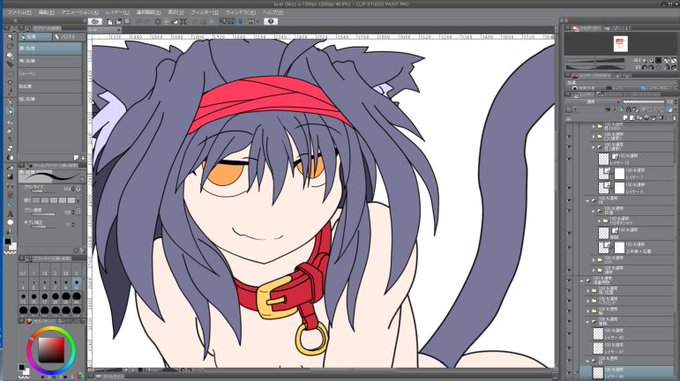Screen dimensions: 680x381
Task: Select the Pen tool
Action: (x=10, y=102)
